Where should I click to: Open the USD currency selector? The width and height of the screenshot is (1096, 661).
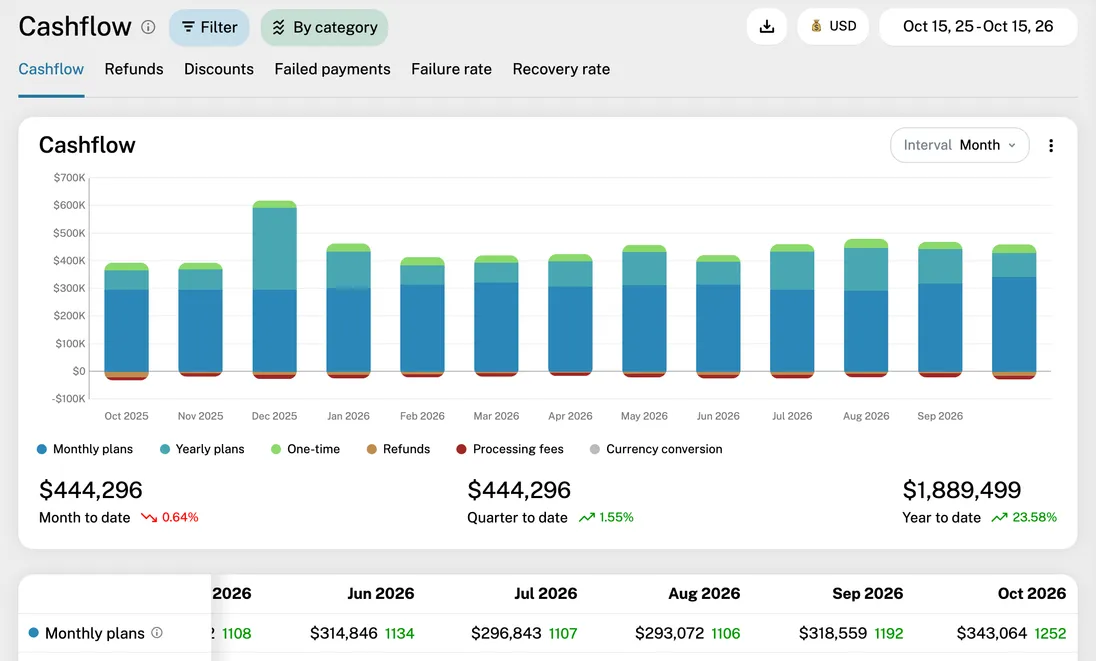coord(832,27)
